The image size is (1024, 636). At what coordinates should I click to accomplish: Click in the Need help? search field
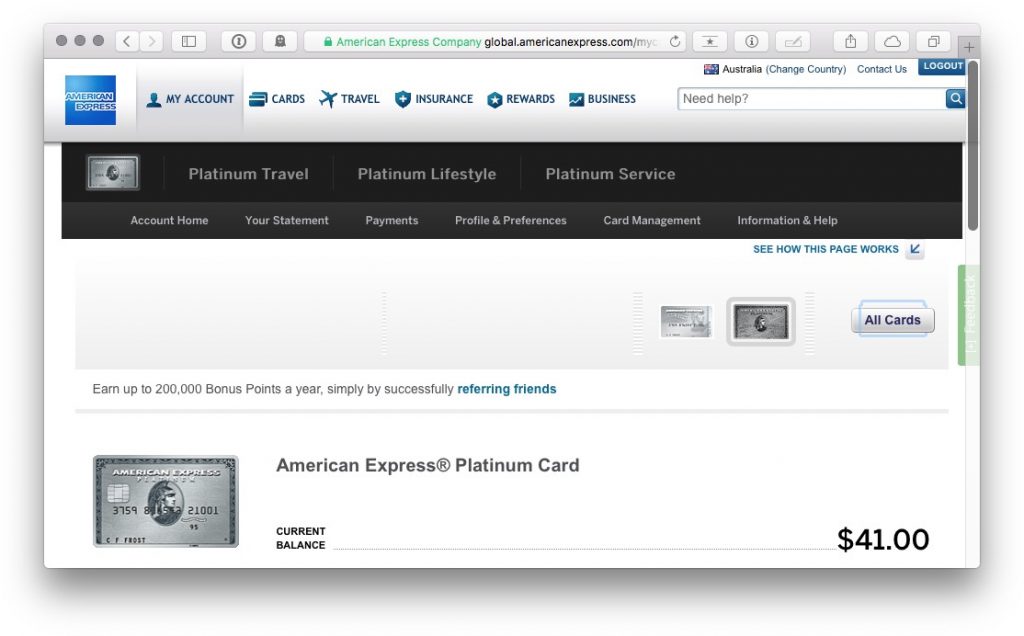[811, 99]
